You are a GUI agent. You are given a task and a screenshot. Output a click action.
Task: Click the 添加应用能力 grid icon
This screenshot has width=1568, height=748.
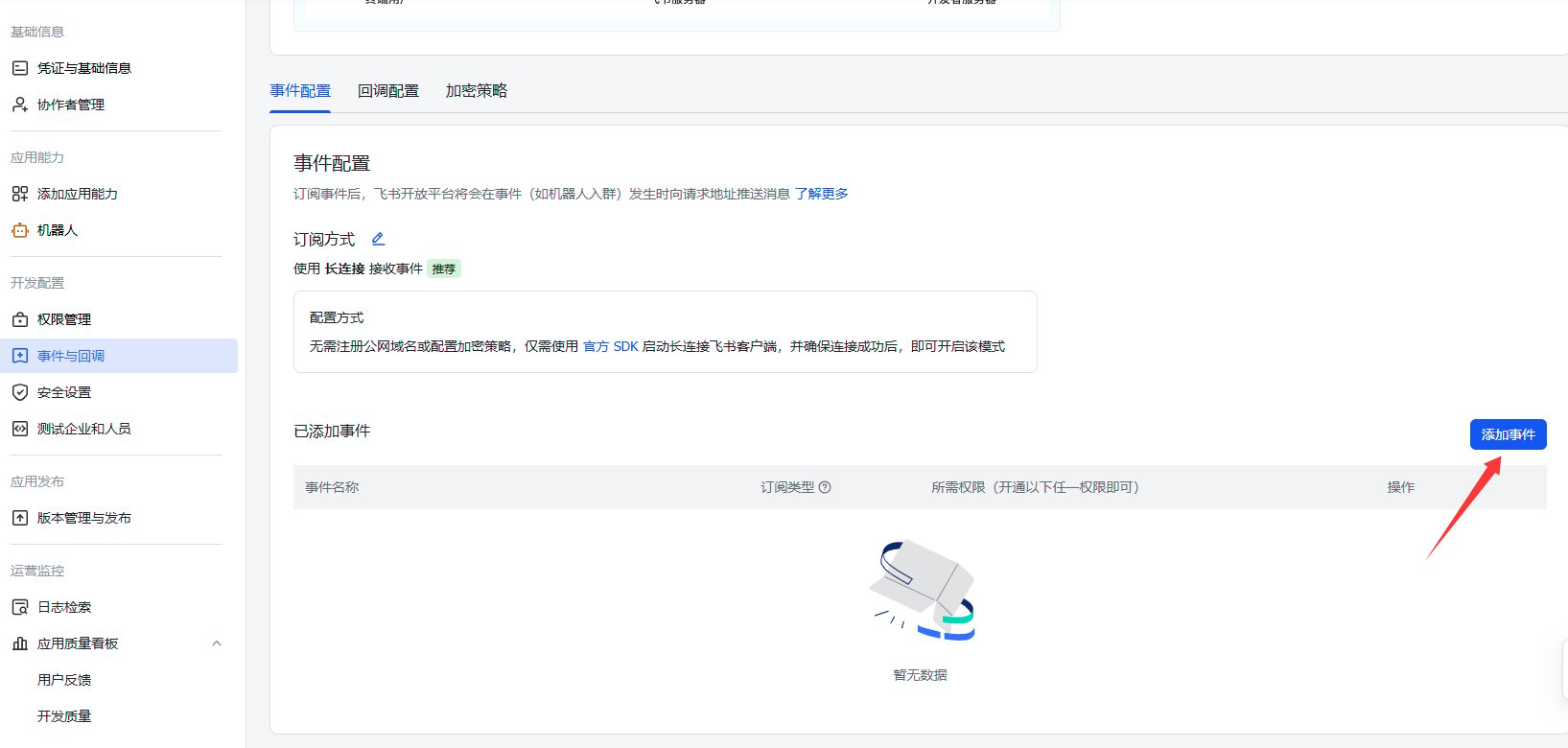tap(19, 194)
